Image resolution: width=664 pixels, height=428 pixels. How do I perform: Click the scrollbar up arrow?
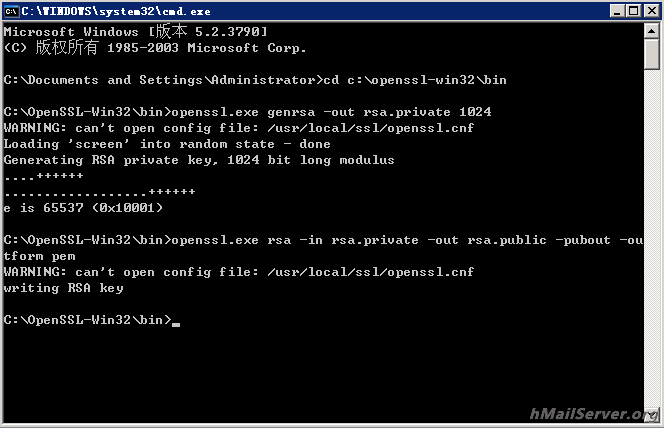(x=651, y=33)
